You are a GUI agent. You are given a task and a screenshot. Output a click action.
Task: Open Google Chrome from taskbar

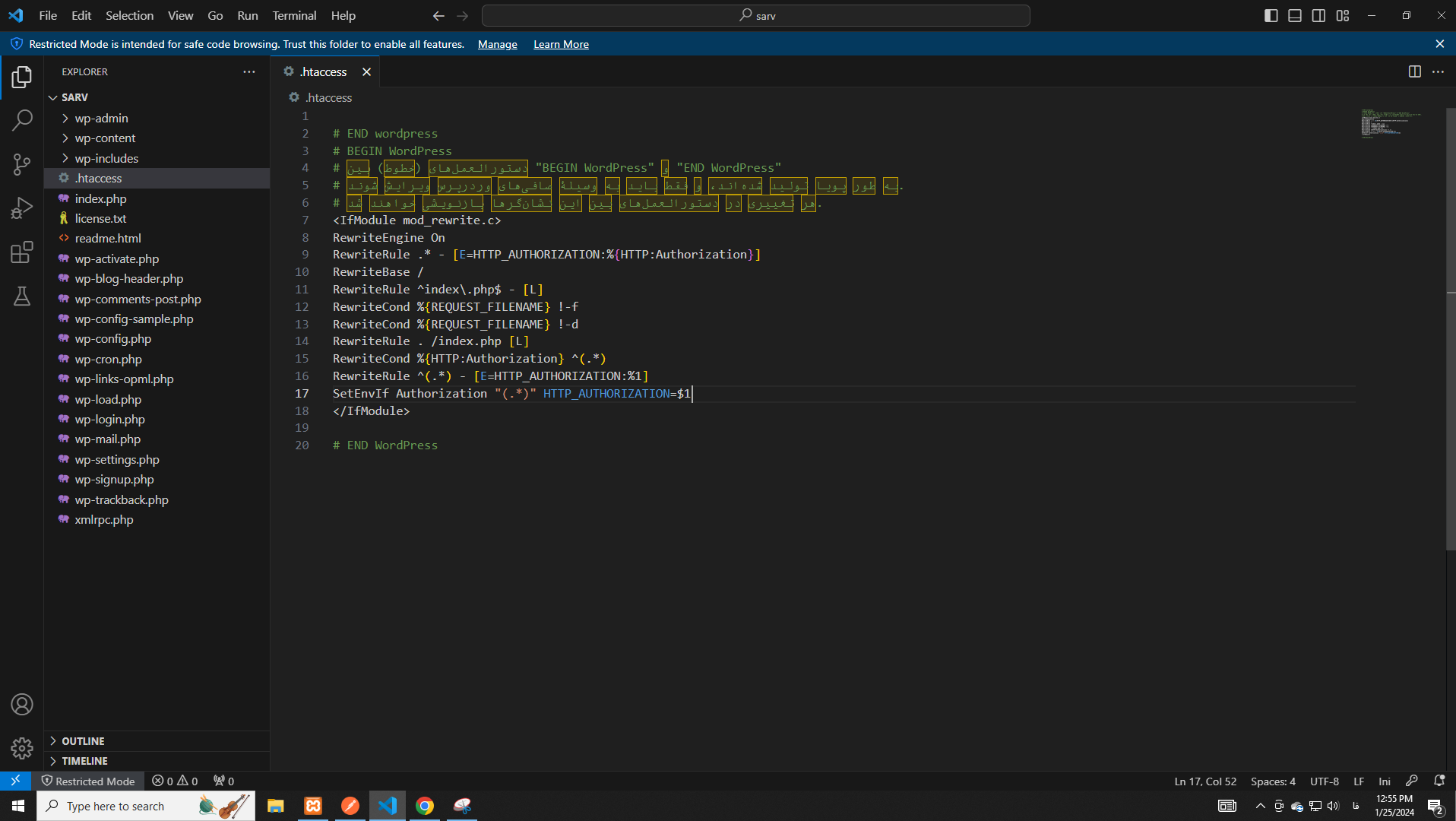tap(425, 806)
